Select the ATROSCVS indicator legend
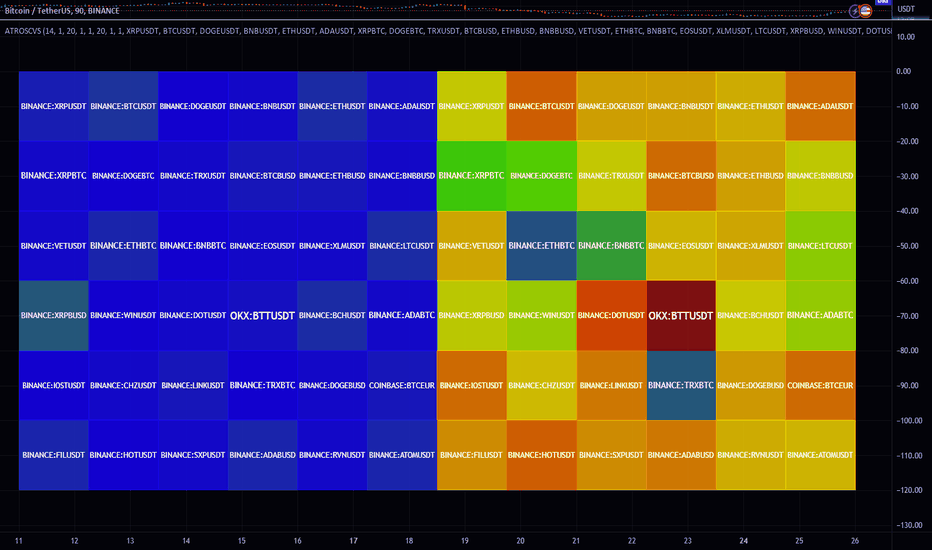 [447, 30]
